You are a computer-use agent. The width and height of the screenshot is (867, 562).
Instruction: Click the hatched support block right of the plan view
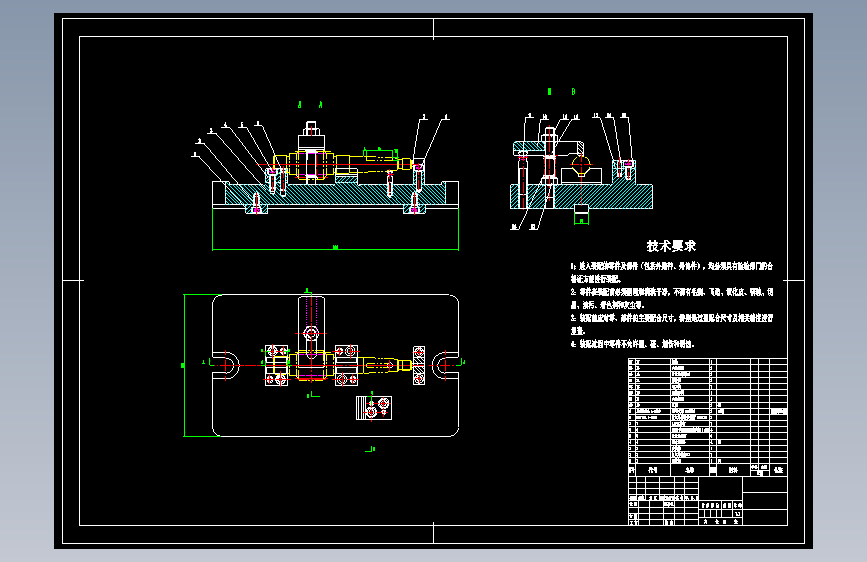pos(419,365)
